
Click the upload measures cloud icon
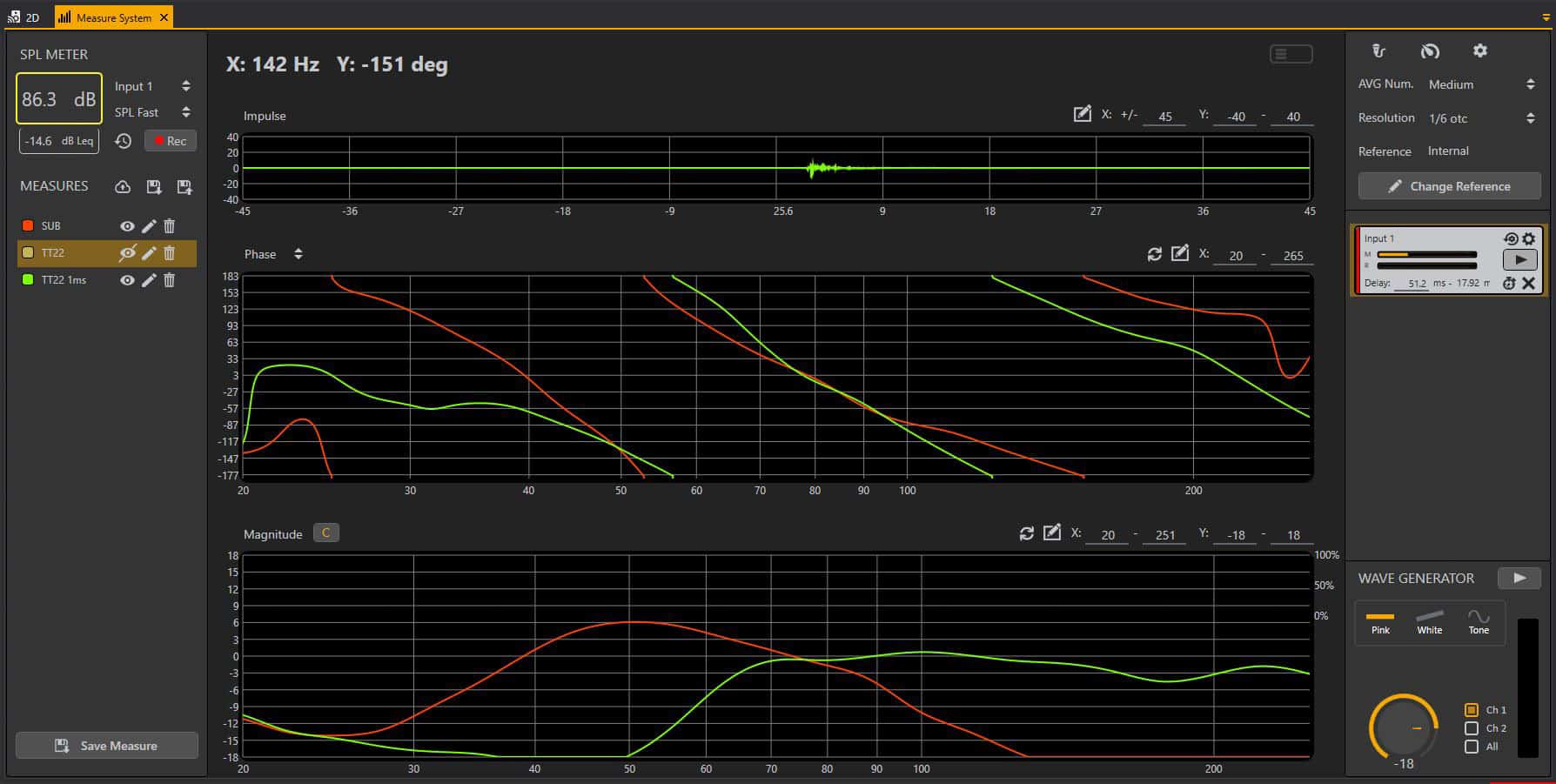[x=123, y=187]
